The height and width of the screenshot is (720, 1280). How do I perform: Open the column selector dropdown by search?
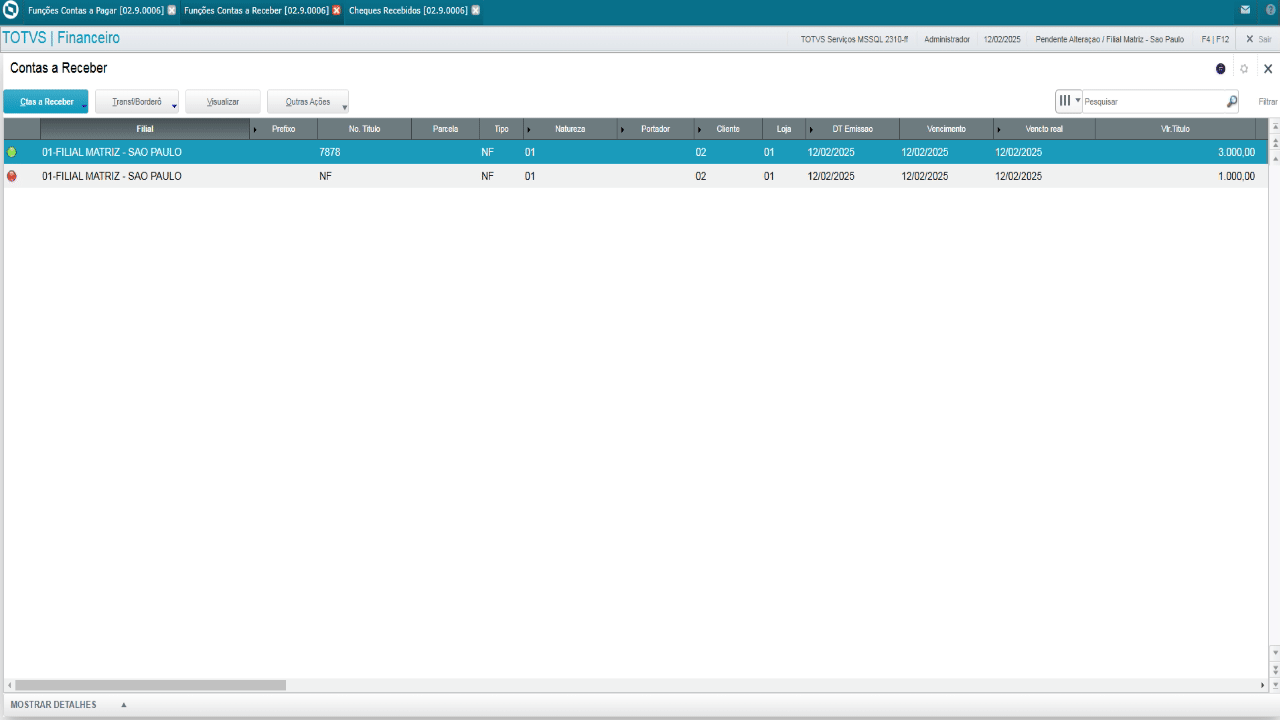tap(1069, 101)
